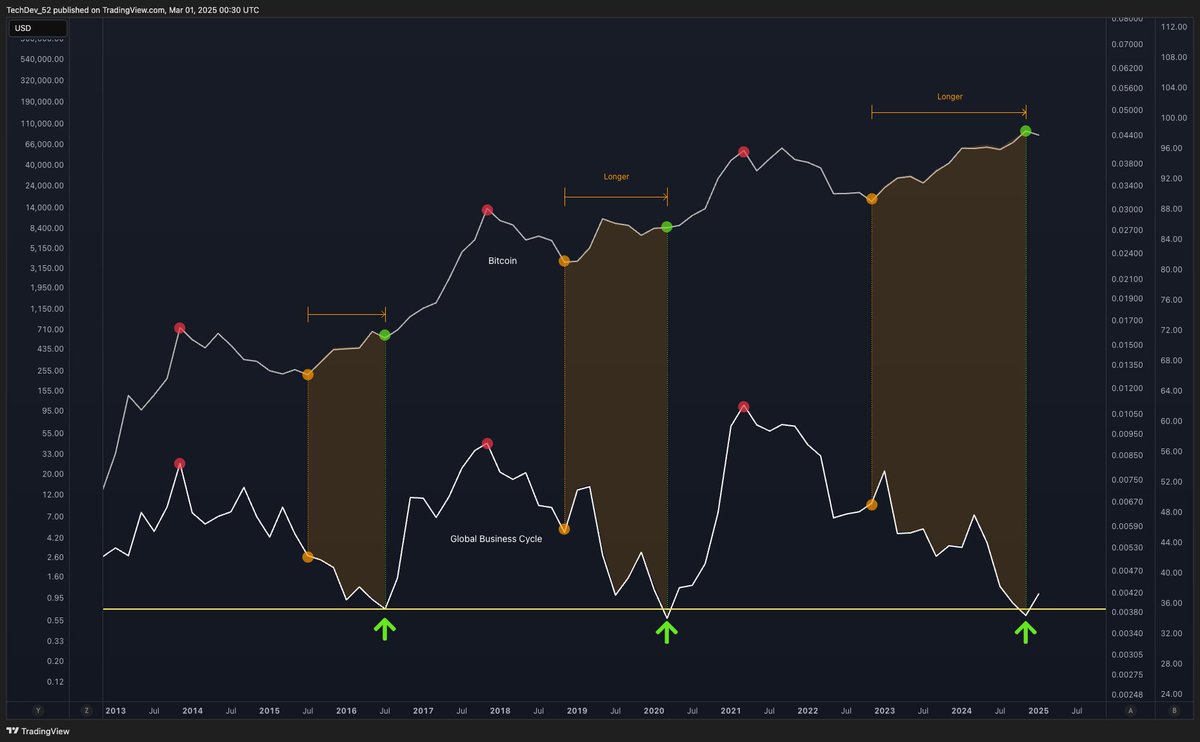Select the Global Business Cycle label
Image resolution: width=1200 pixels, height=742 pixels.
(x=496, y=538)
